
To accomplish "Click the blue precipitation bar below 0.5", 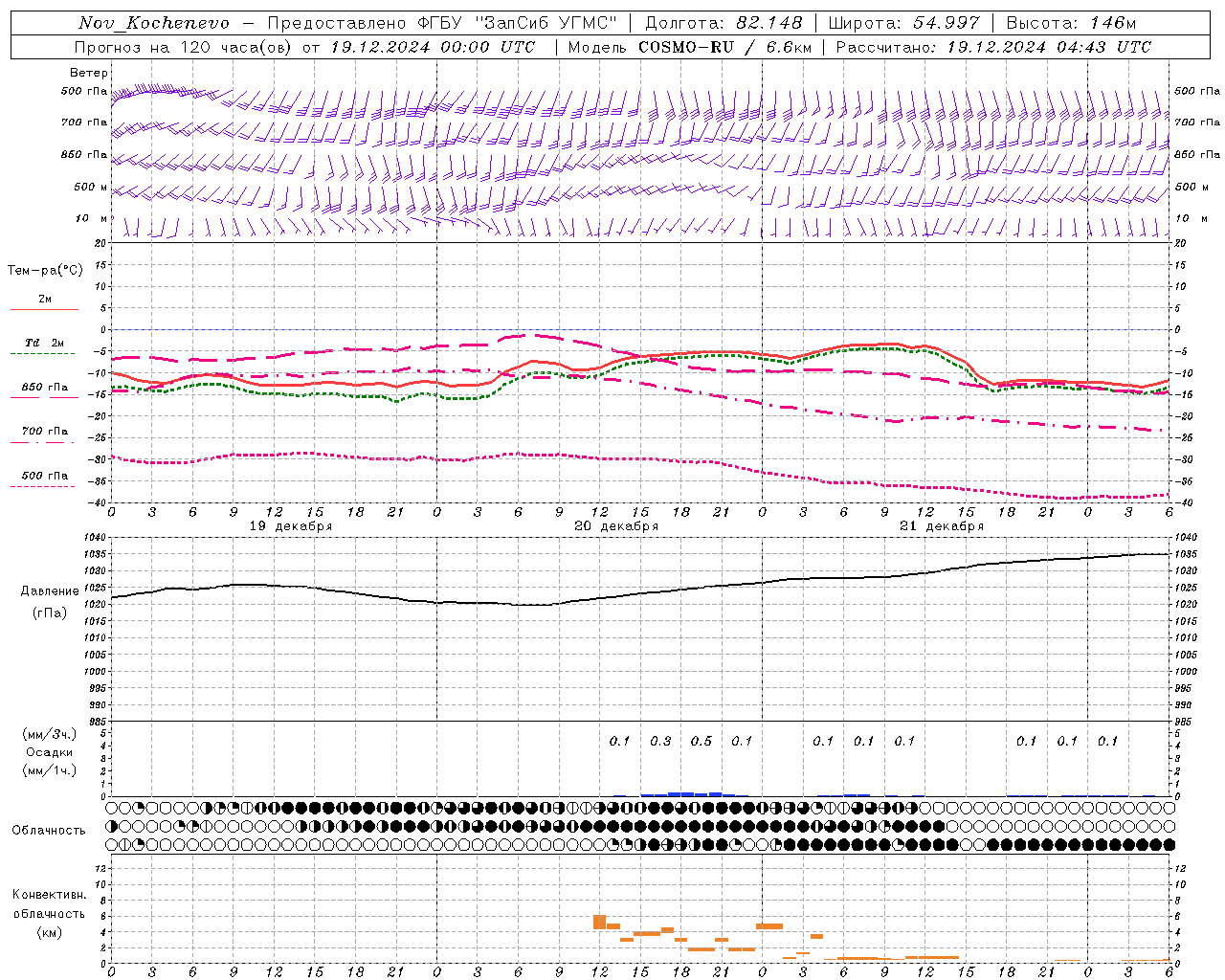I will (702, 794).
